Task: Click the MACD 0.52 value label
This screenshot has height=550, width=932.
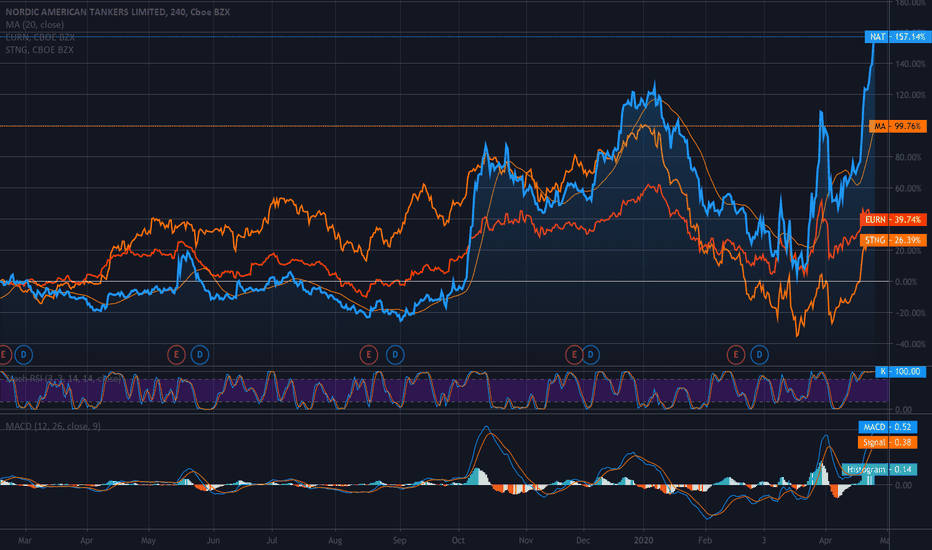Action: pyautogui.click(x=887, y=427)
